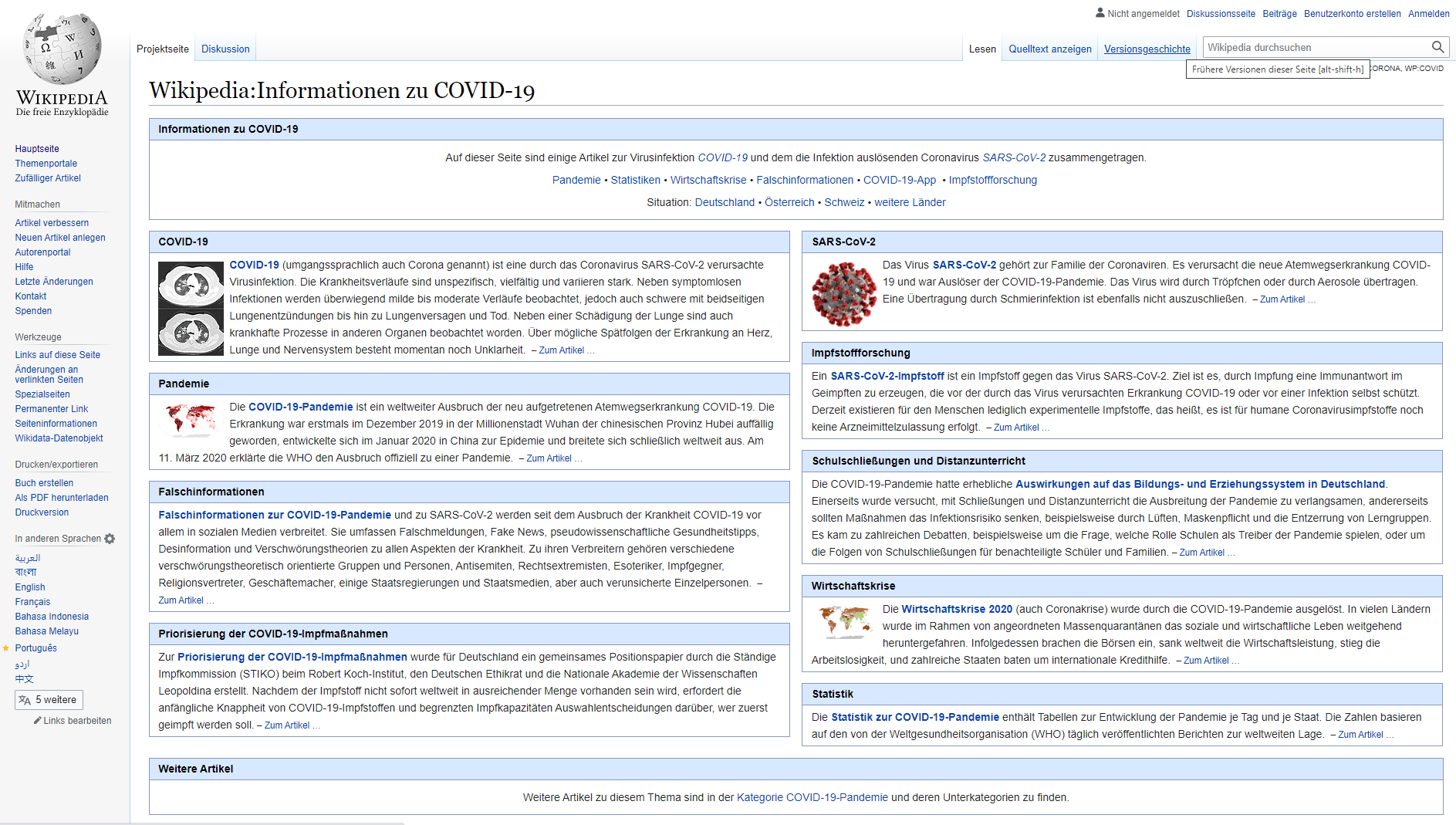Click weitere Länder link

point(910,202)
